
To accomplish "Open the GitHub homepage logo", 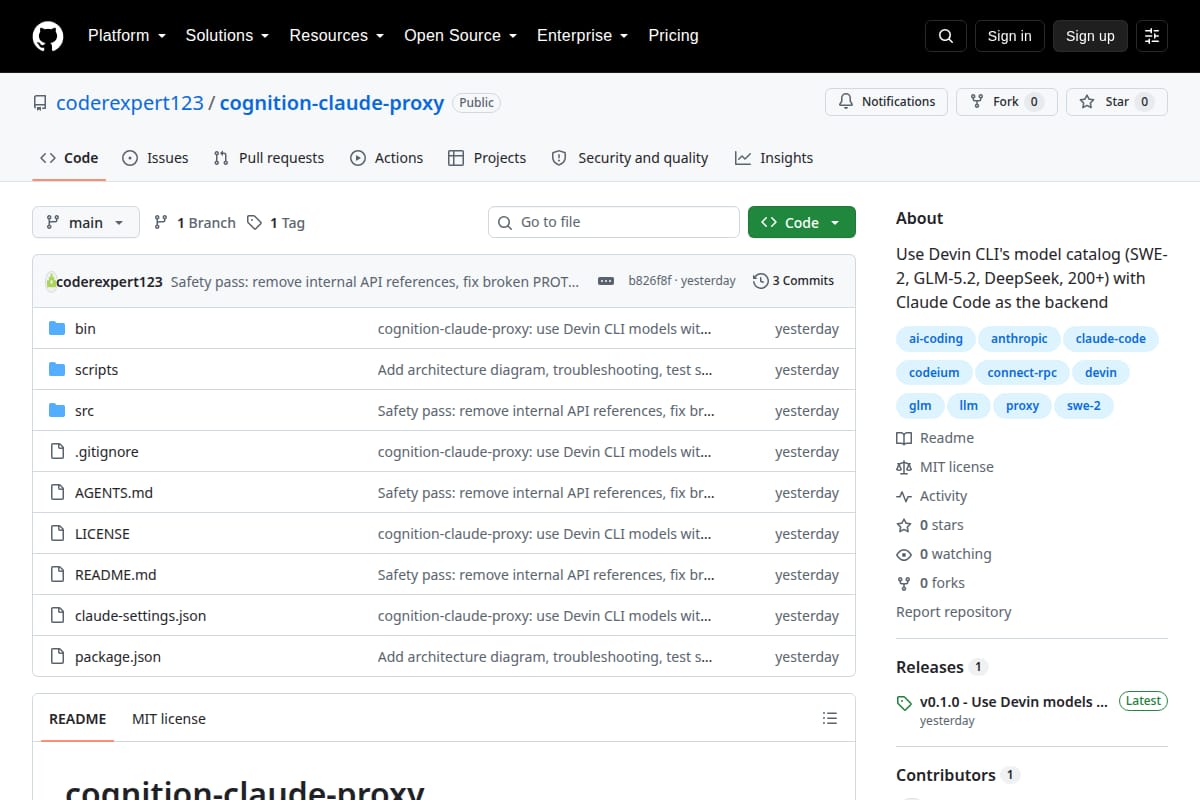I will (48, 36).
